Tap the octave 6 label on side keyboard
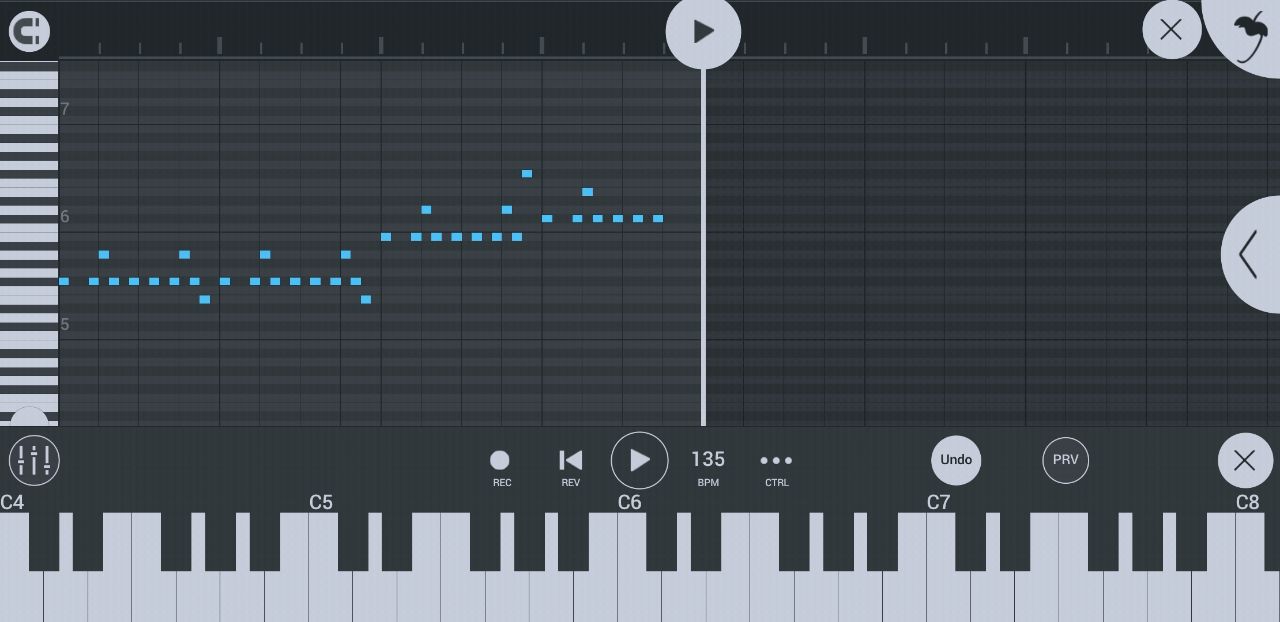Viewport: 1280px width, 622px height. coord(65,217)
